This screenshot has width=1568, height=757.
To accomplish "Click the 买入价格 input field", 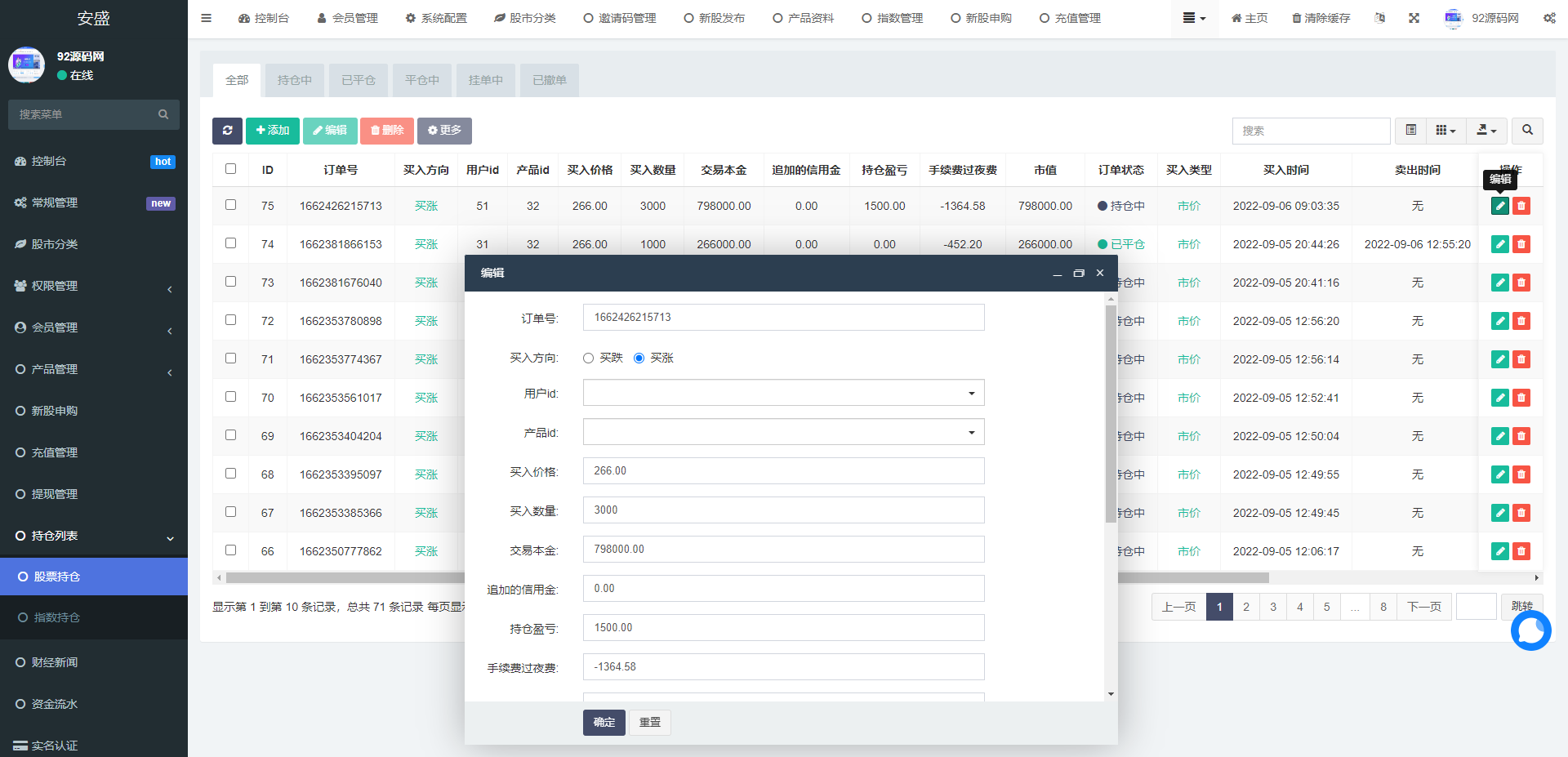I will (x=783, y=471).
